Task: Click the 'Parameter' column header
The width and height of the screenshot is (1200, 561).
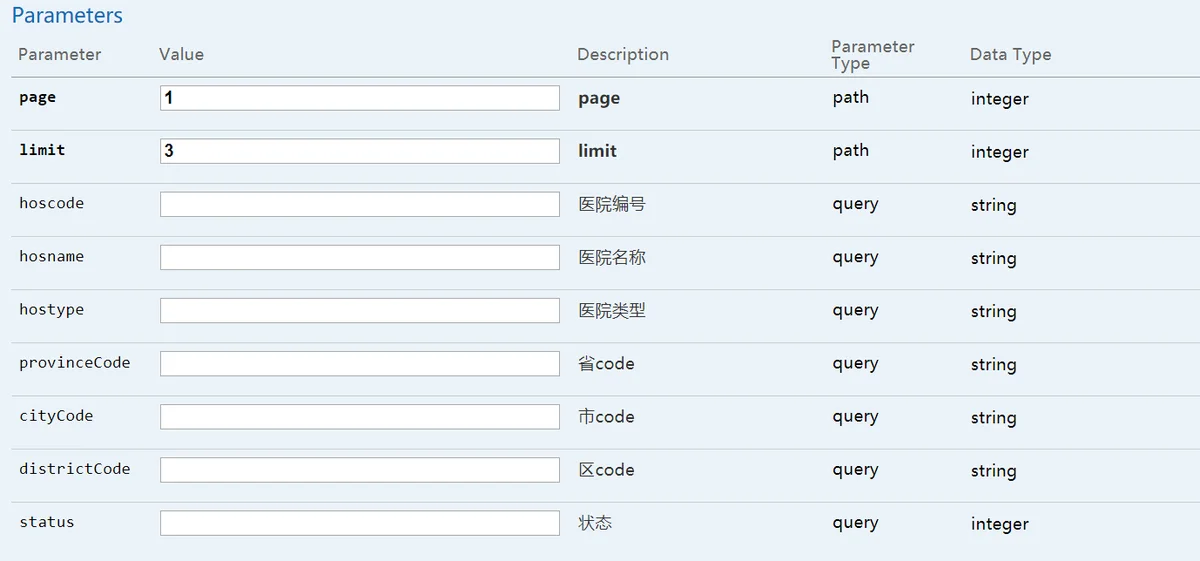Action: point(60,54)
